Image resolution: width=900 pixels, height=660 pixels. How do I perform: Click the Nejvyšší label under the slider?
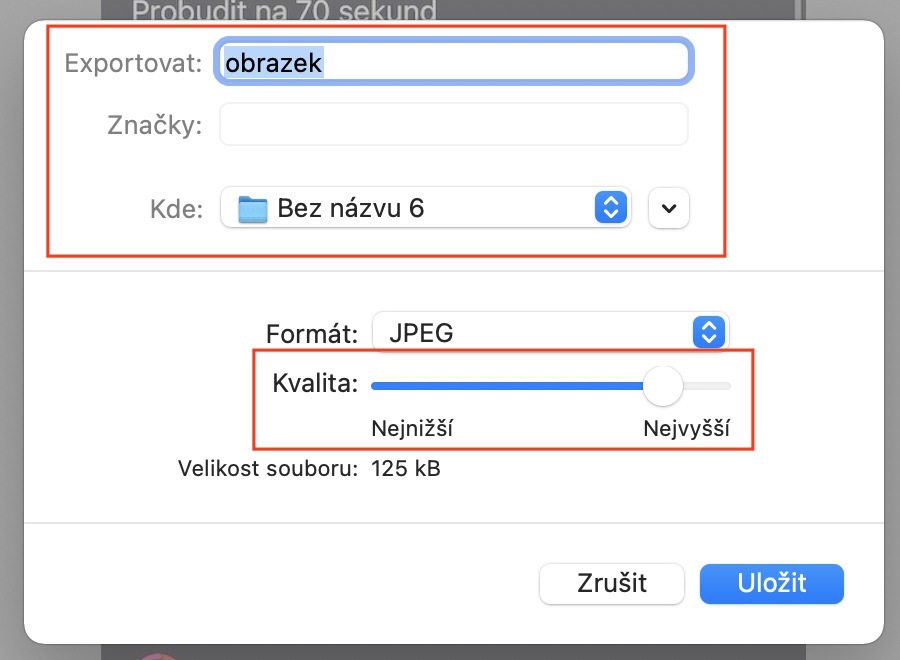687,430
